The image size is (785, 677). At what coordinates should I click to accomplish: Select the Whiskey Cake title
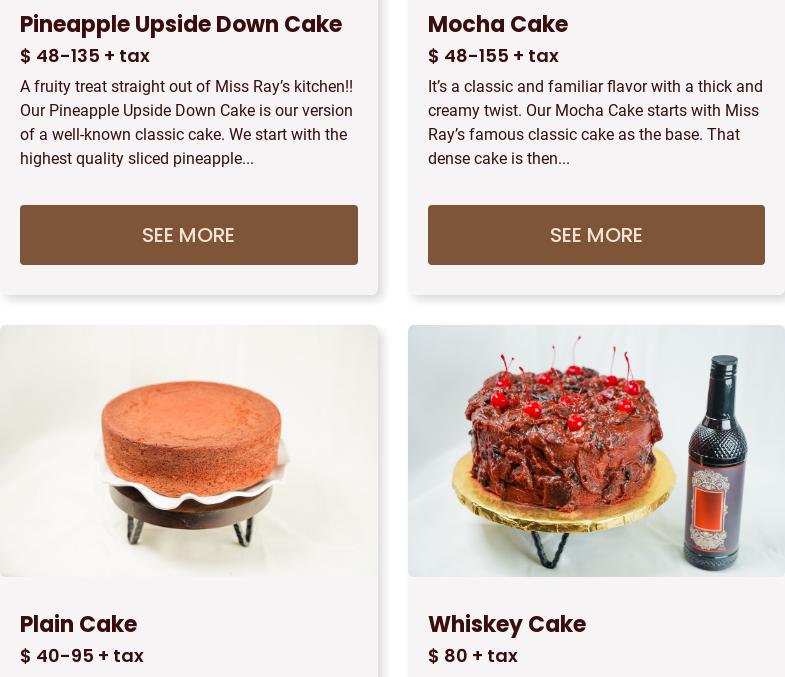click(507, 624)
